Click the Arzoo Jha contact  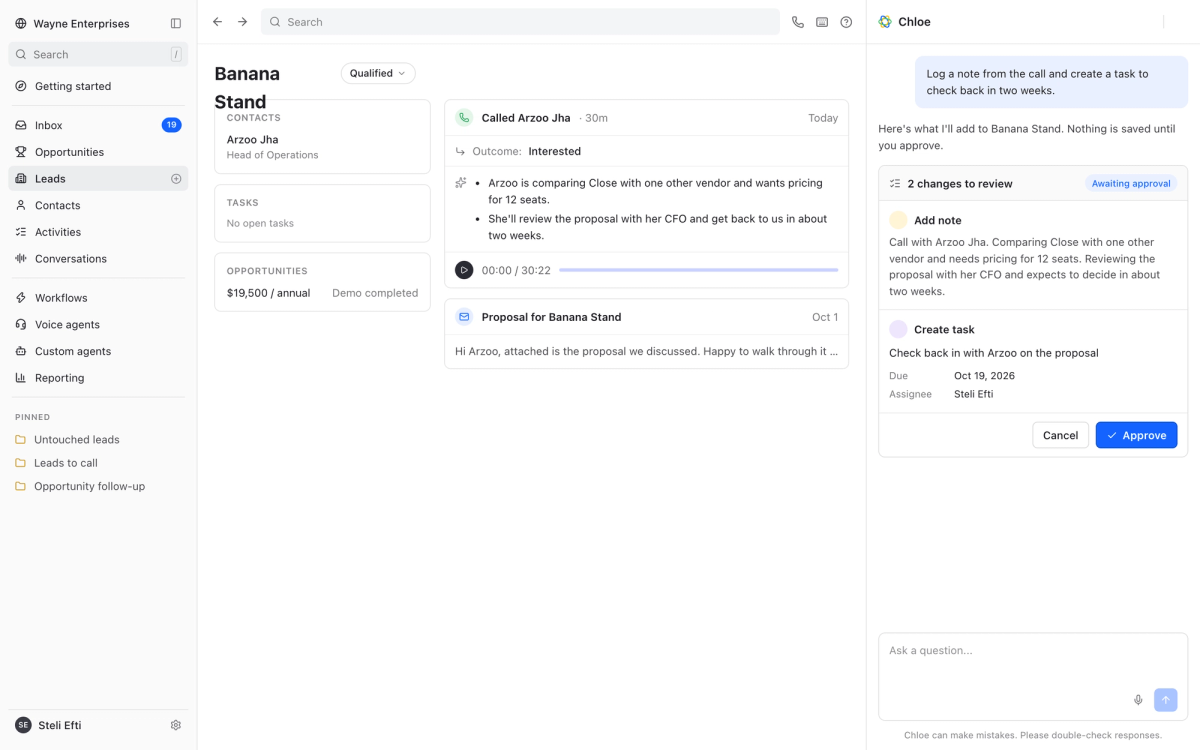tap(253, 140)
